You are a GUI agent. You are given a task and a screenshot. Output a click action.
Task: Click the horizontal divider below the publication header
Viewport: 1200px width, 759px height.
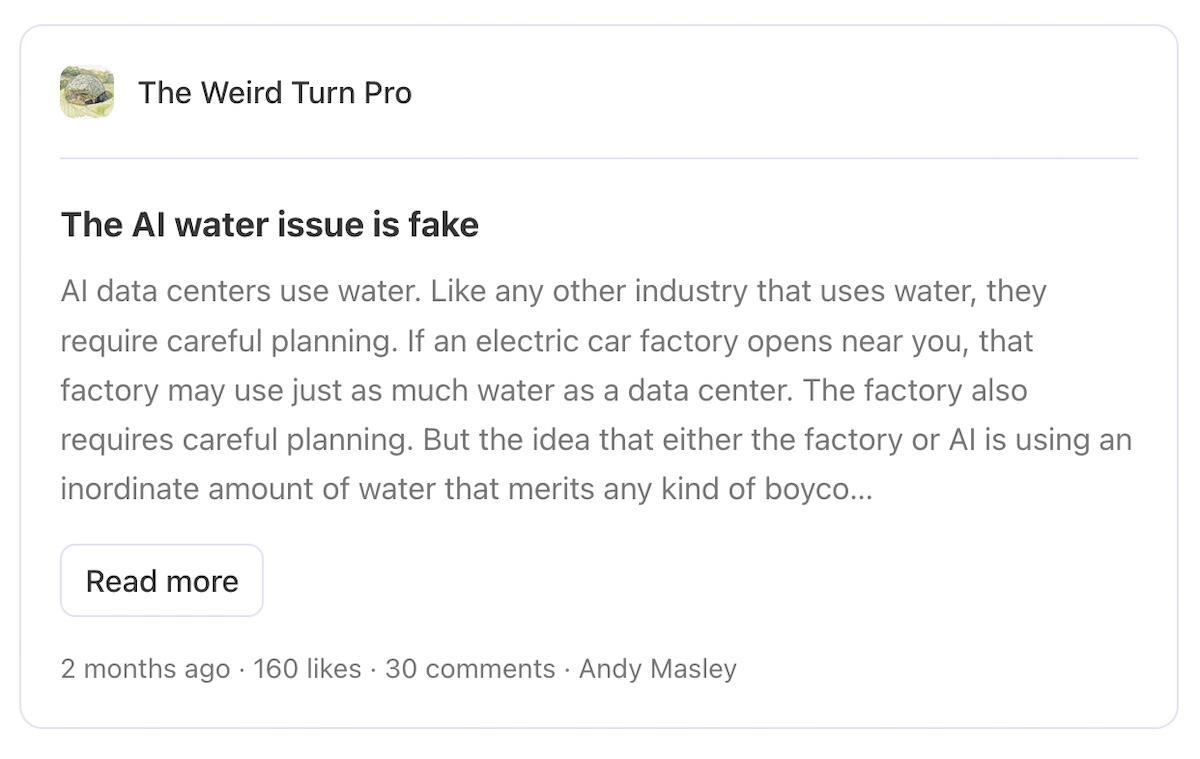[598, 158]
